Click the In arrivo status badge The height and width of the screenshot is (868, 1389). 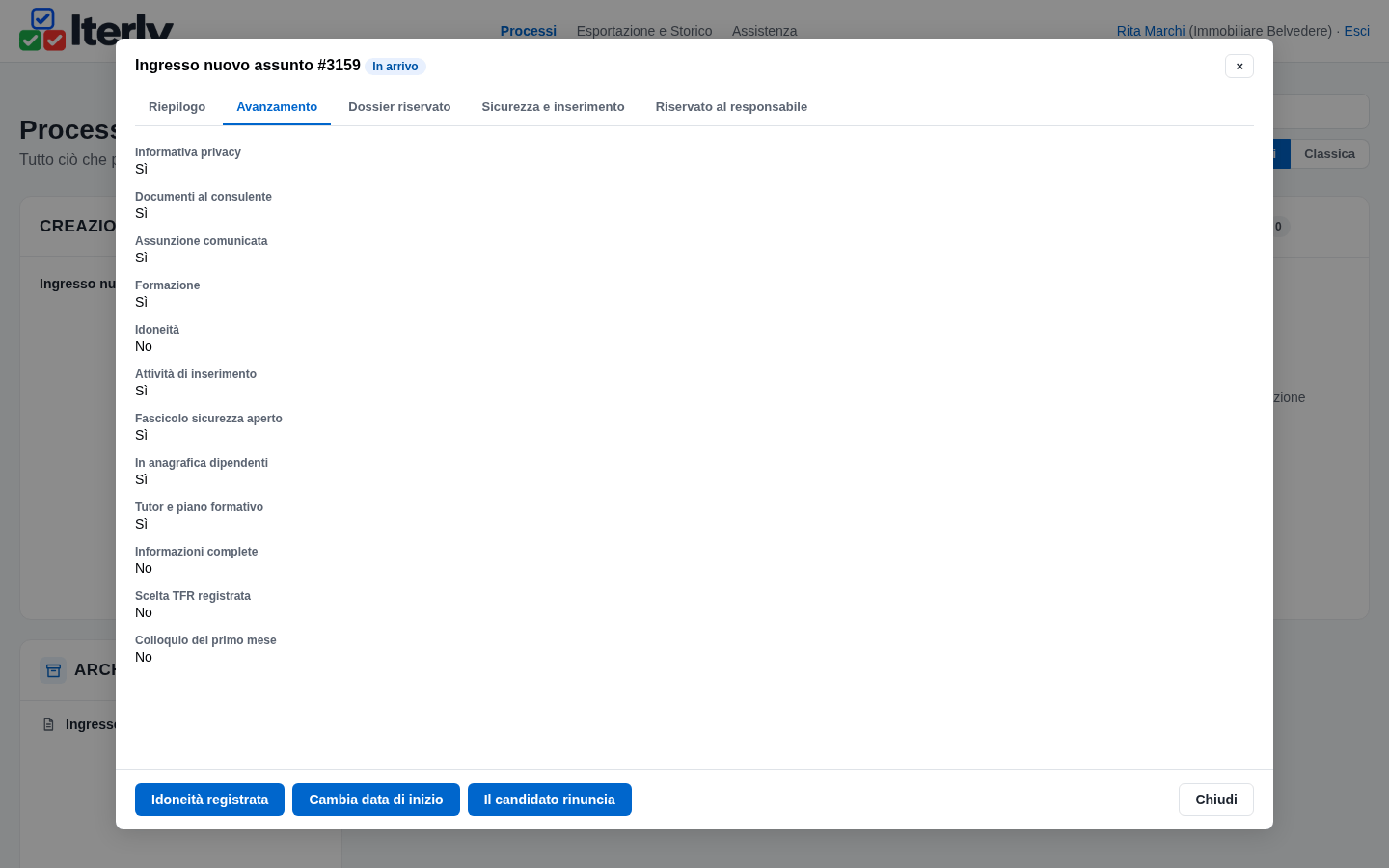click(x=395, y=67)
